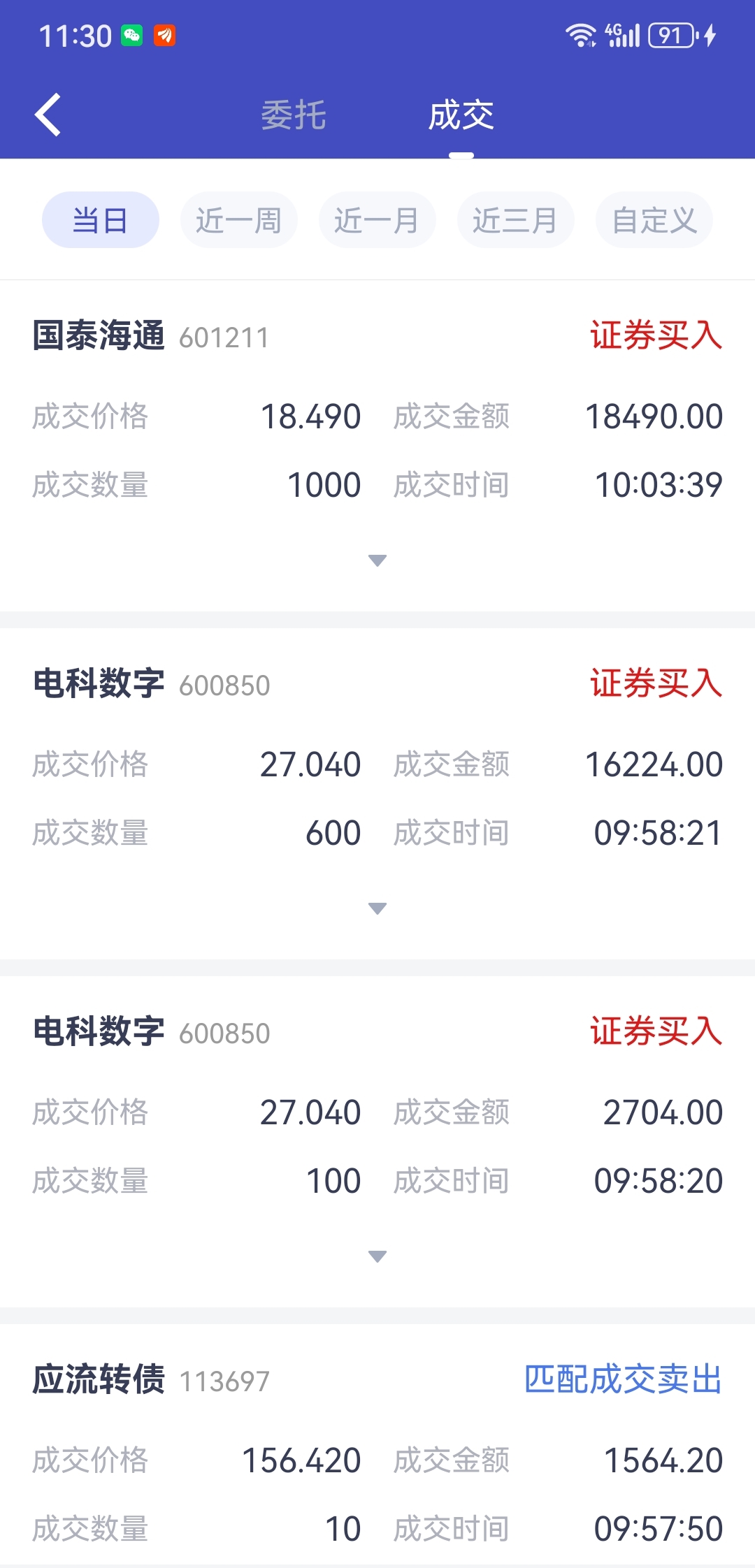Expand details for 国泰海通 trade
755x1568 pixels.
pyautogui.click(x=377, y=560)
